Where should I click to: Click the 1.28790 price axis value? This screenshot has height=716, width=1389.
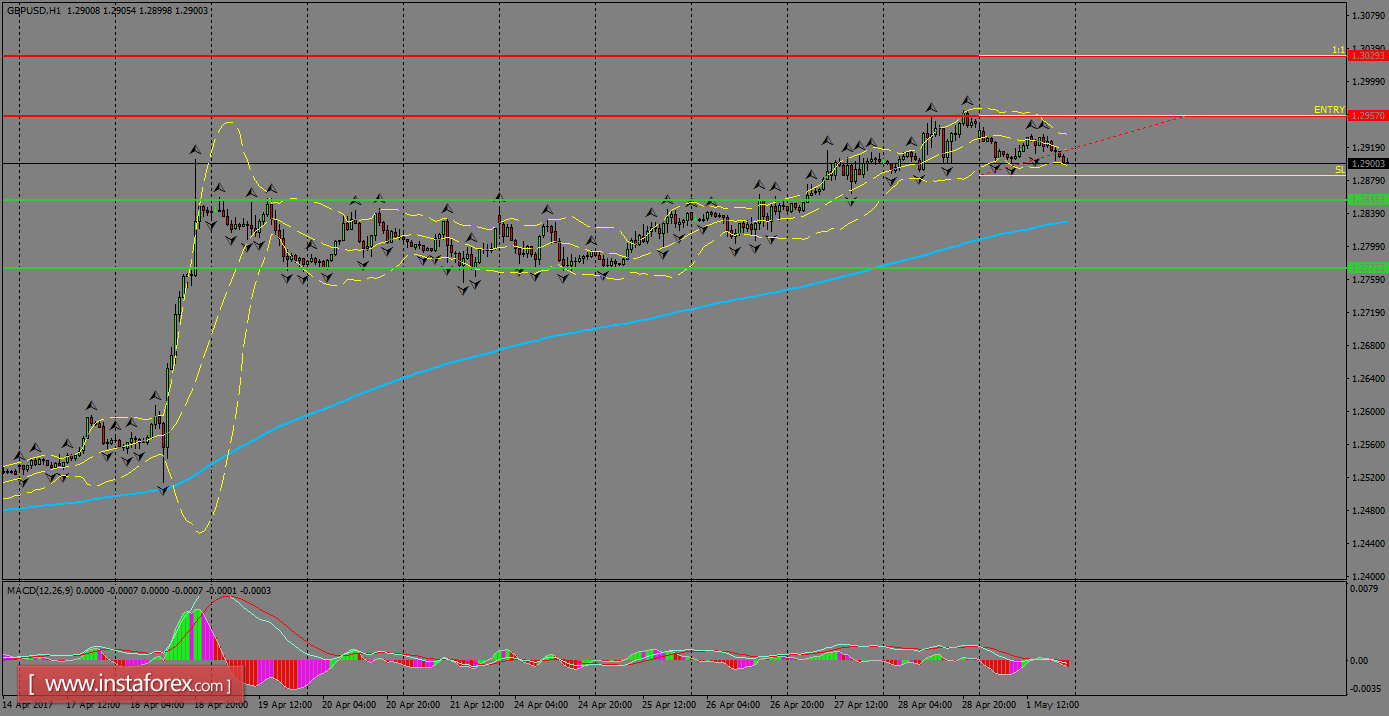1367,181
